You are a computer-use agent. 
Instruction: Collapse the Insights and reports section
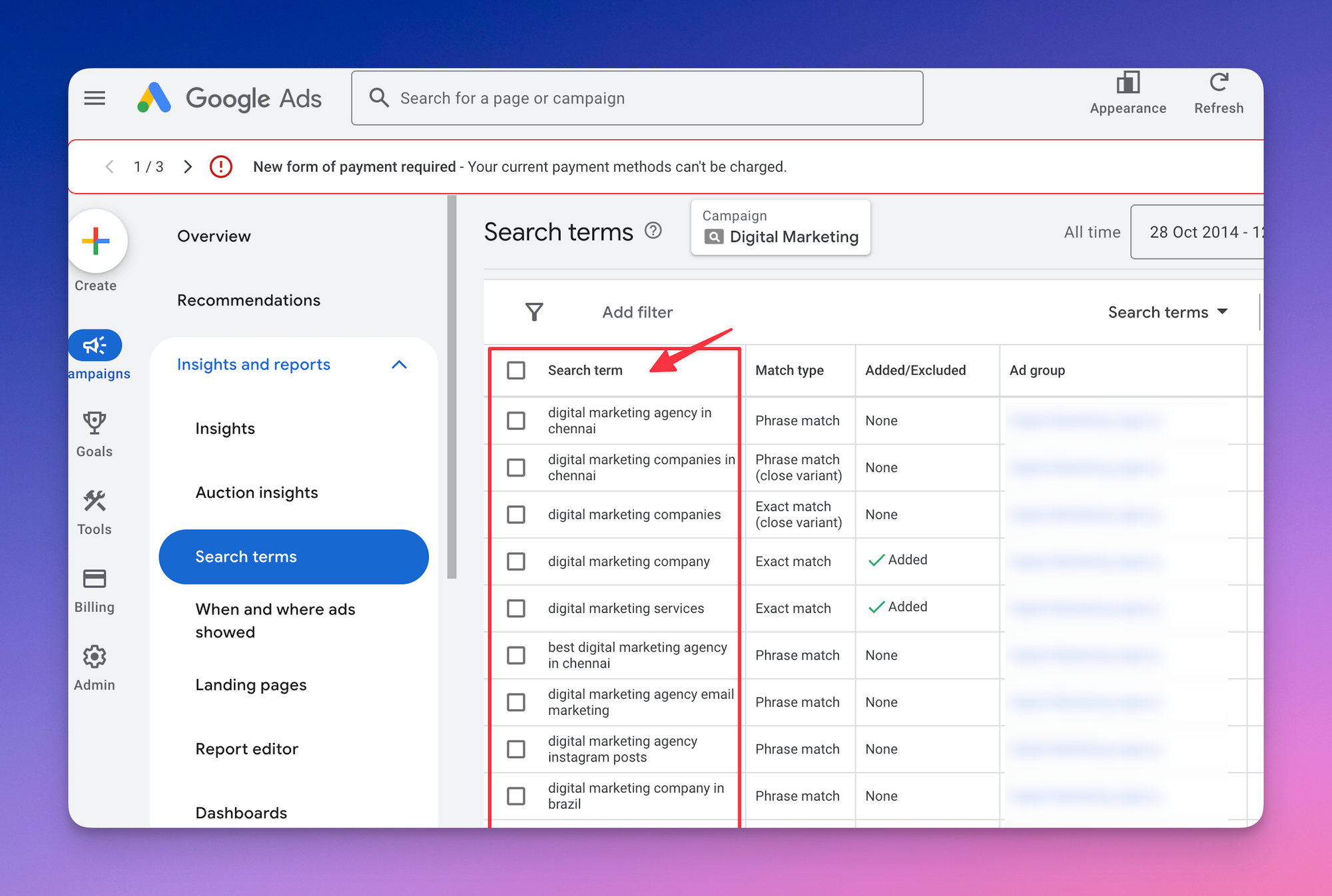pyautogui.click(x=399, y=364)
